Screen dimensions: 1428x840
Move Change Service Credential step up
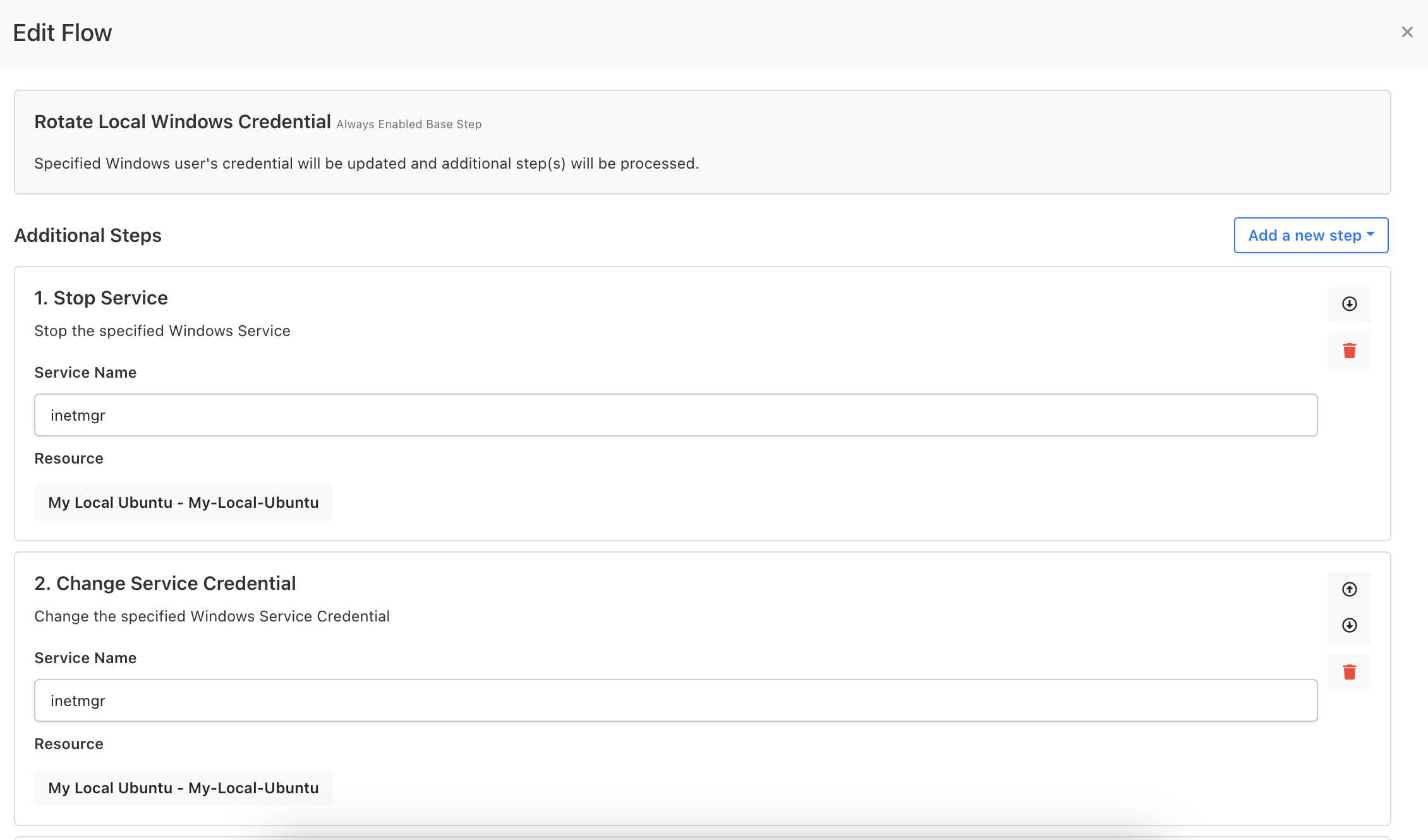pos(1349,589)
